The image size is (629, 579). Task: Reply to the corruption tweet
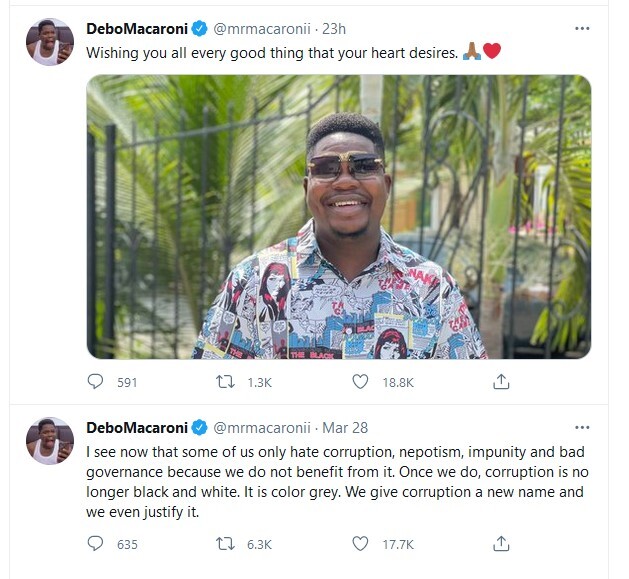96,544
